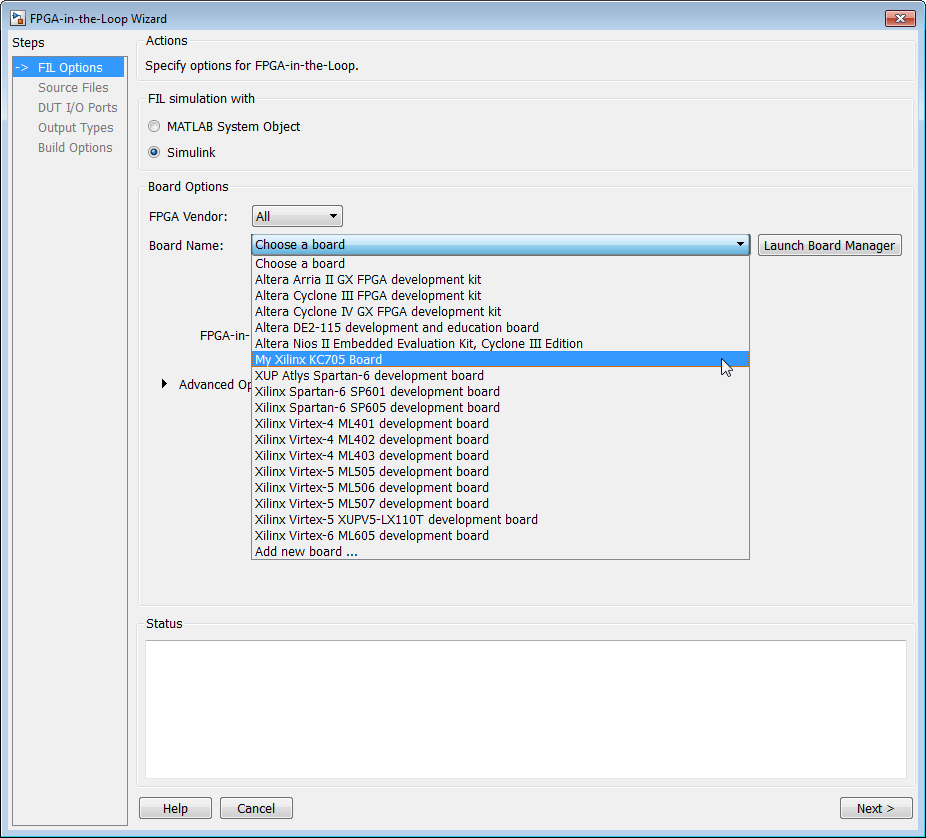
Task: Pick Xilinx Virtex-5 ML506 development board
Action: click(x=500, y=487)
